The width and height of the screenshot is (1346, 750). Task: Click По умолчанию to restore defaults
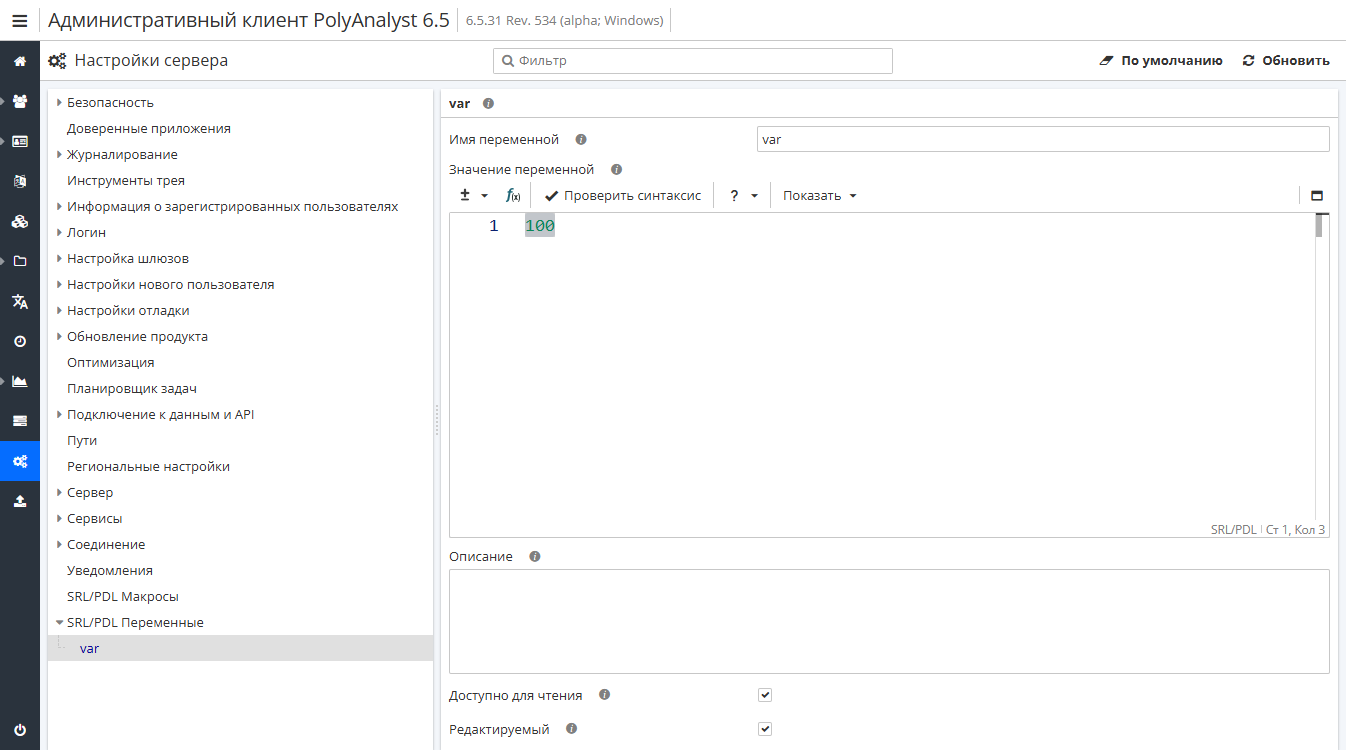point(1162,60)
